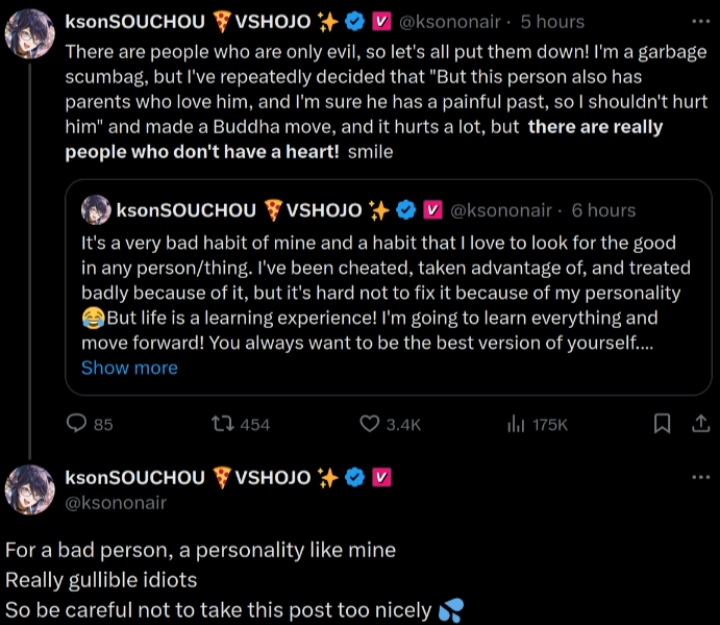
Task: Click bottom tweet profile avatar
Action: (x=30, y=490)
